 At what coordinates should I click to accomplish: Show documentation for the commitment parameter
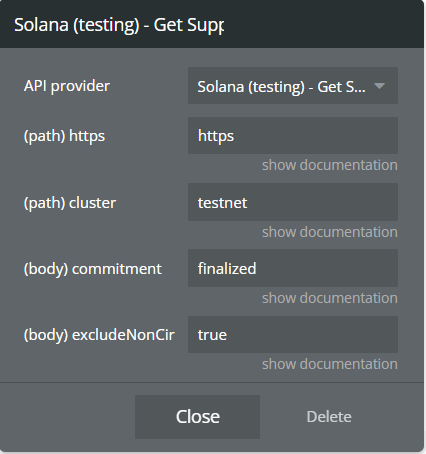[x=330, y=298]
